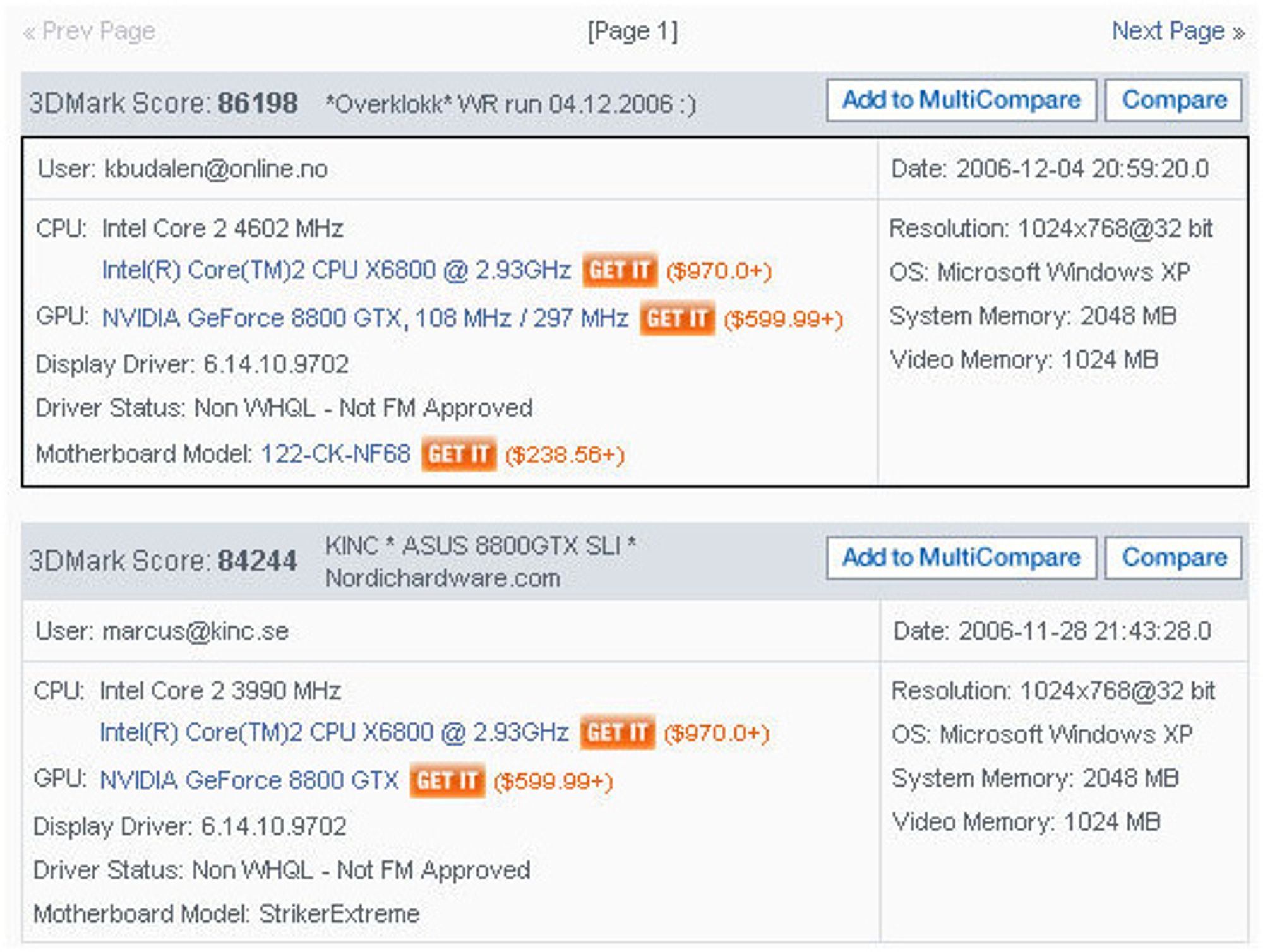Open the 122-CK-NF68 motherboard link

(x=335, y=454)
